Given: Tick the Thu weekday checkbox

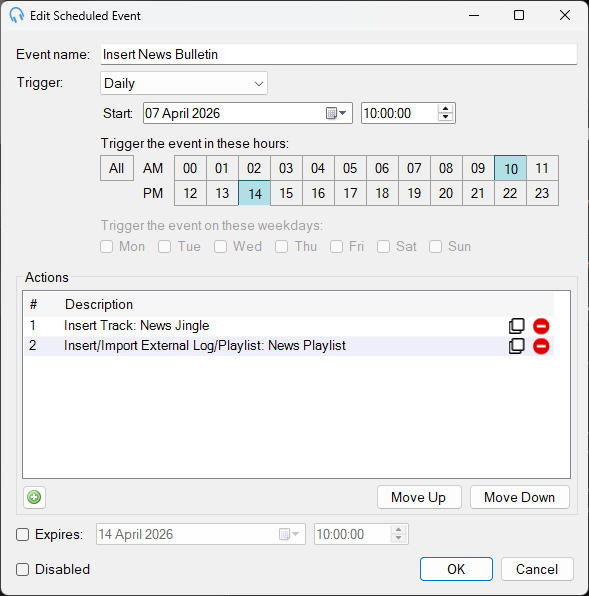Looking at the screenshot, I should 282,246.
